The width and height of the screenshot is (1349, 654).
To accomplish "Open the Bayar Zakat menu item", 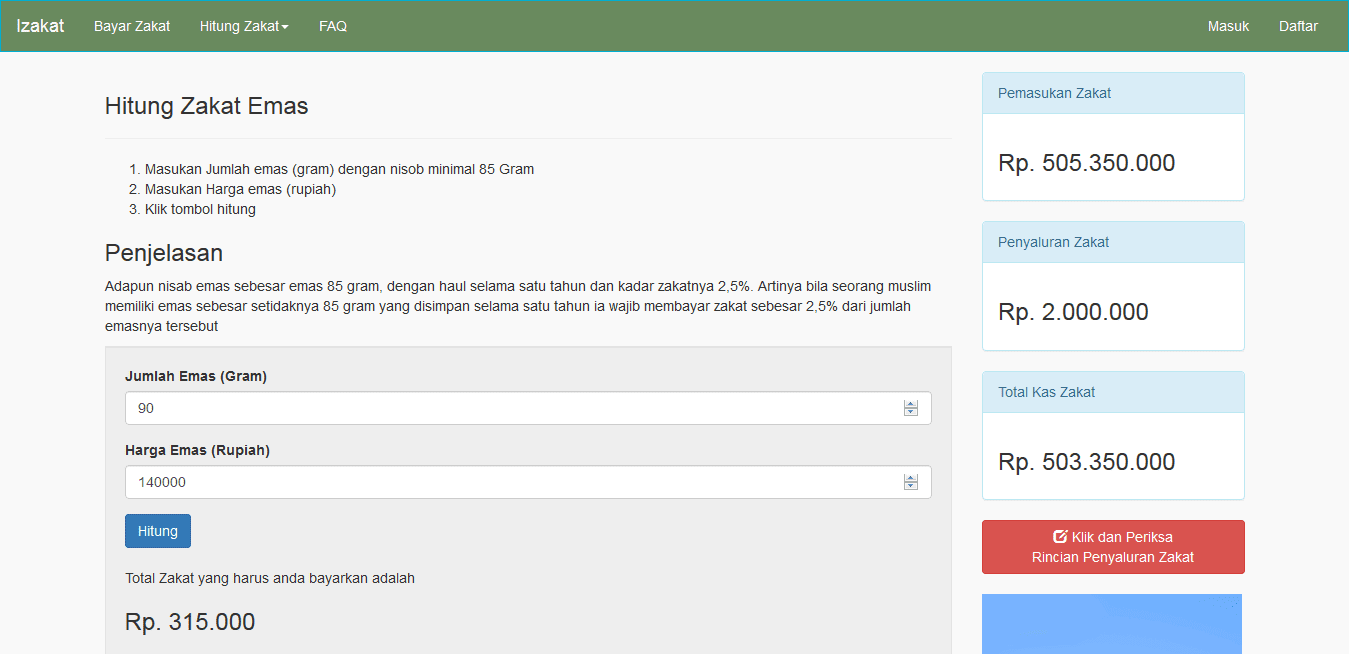I will (131, 26).
